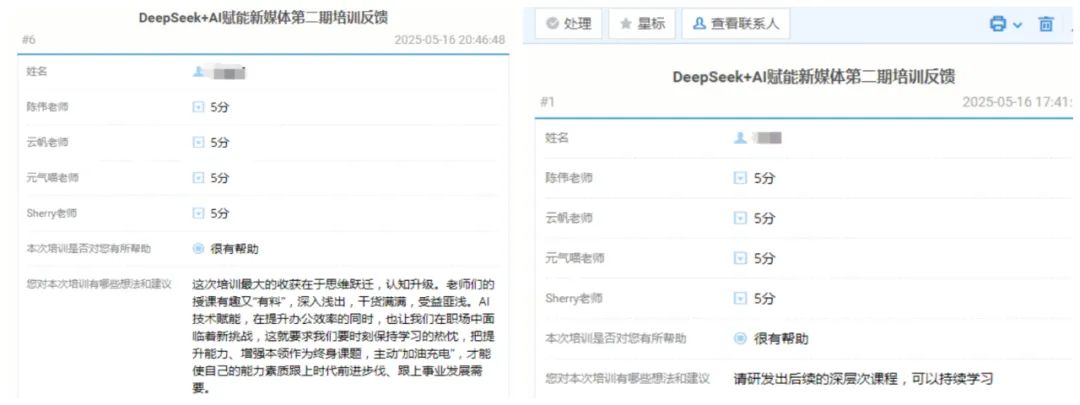The image size is (1080, 405).
Task: Click the 元气嗯老师 score icon in feedback #1
Action: [x=740, y=258]
